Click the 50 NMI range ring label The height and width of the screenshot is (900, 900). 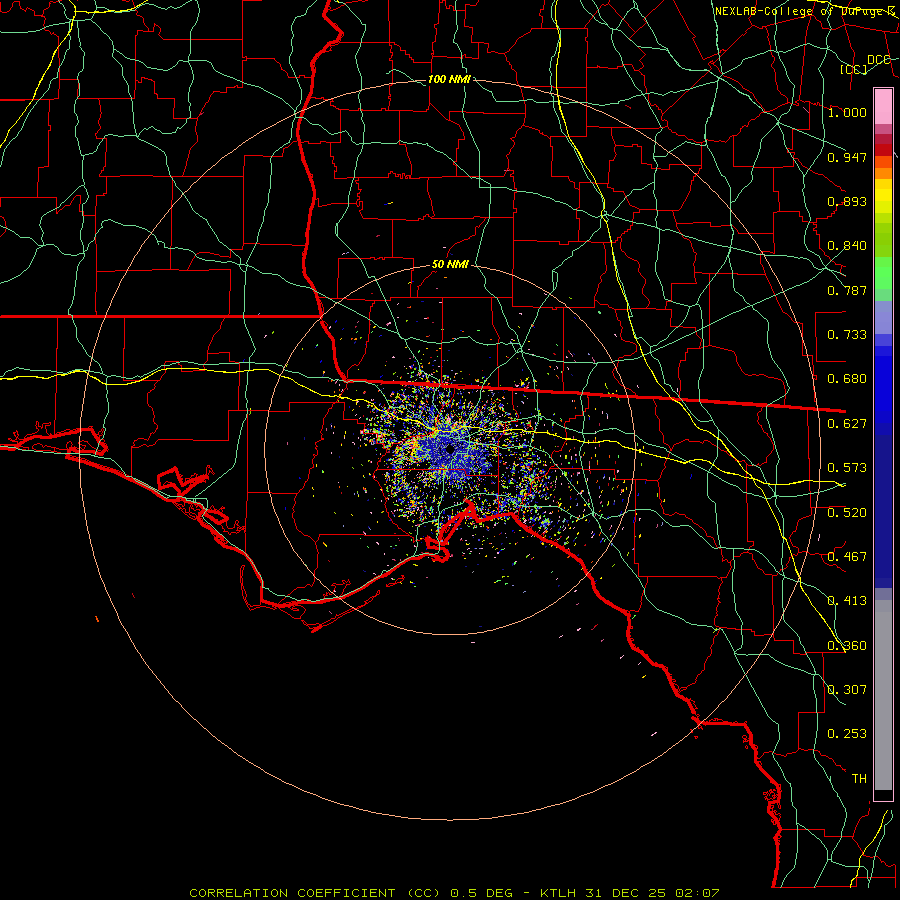[x=451, y=265]
